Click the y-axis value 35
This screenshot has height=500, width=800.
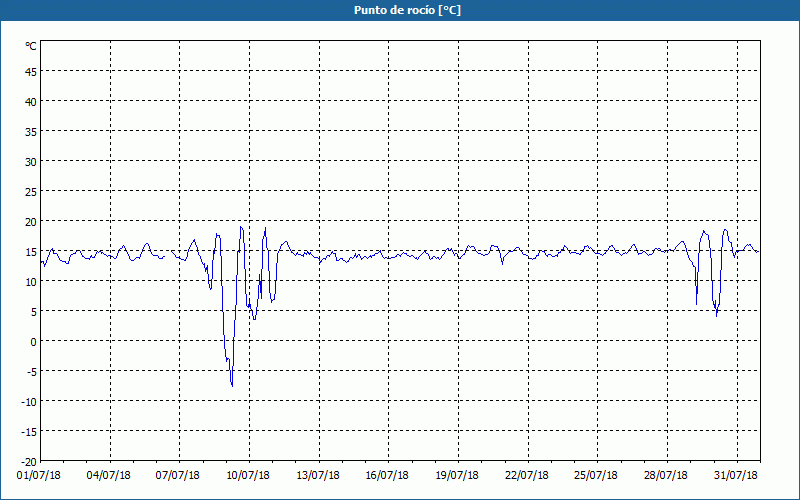(31, 132)
